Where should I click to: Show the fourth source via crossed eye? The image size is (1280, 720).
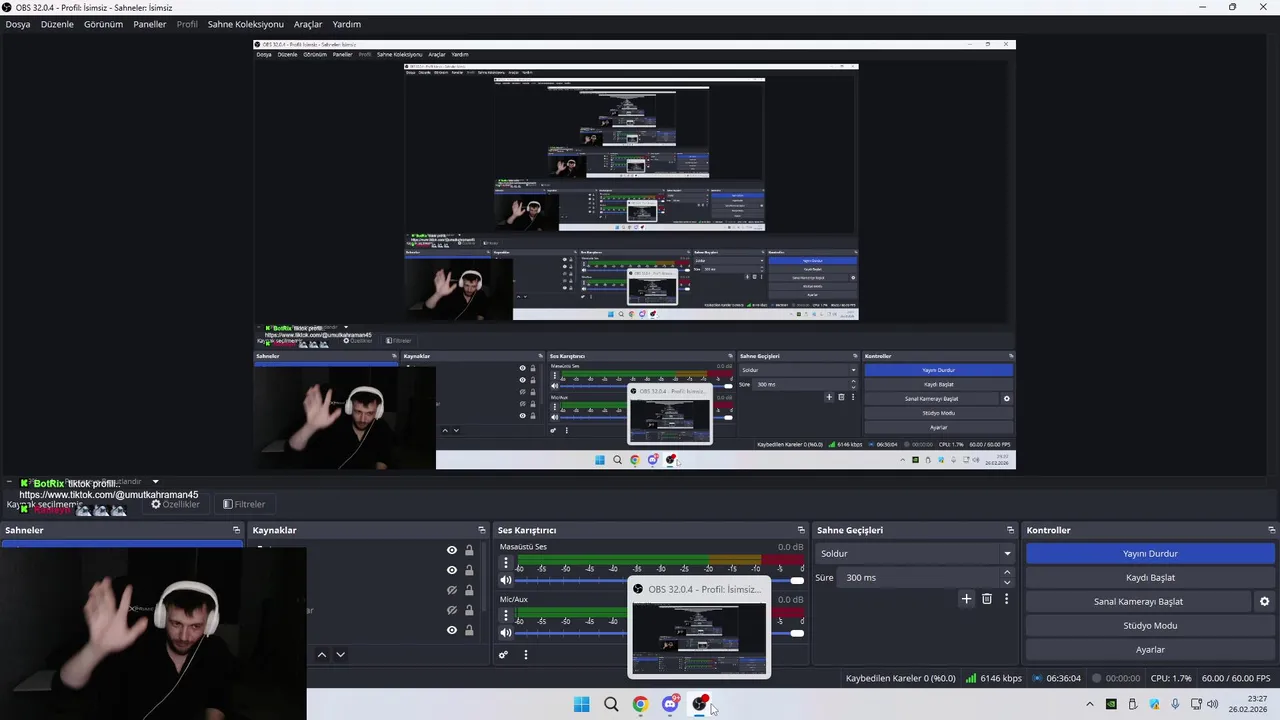[452, 610]
